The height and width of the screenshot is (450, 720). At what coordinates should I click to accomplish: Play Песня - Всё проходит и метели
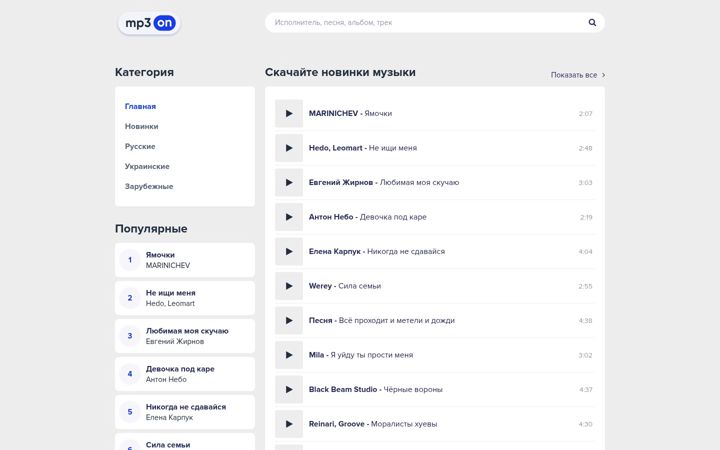coord(289,320)
